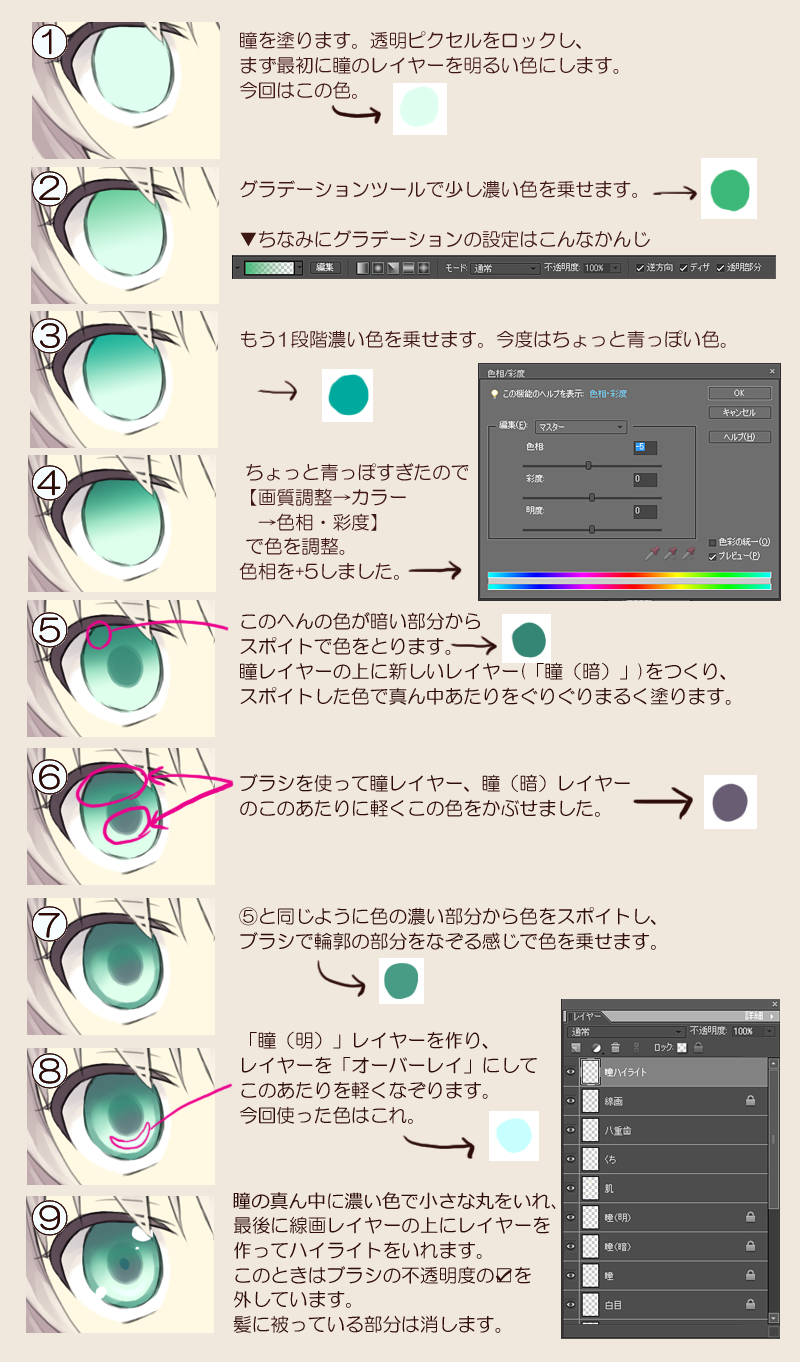Click the OK button in 色相/彩度 dialog
Image resolution: width=800 pixels, height=1362 pixels.
coord(738,393)
